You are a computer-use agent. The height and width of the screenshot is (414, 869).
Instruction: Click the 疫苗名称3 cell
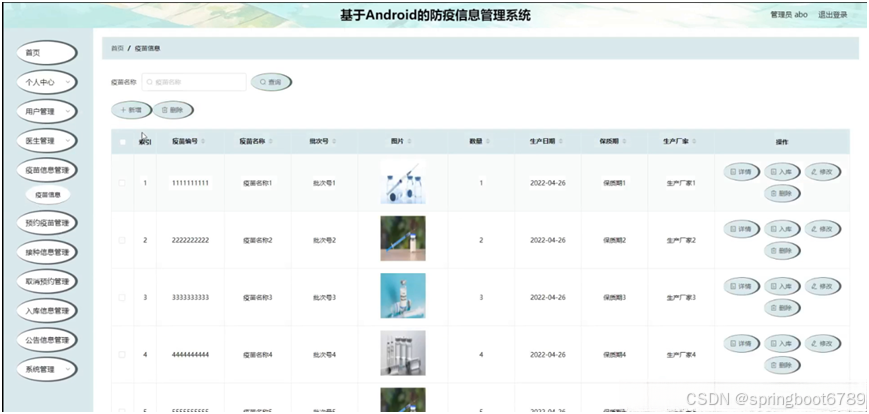tap(258, 298)
